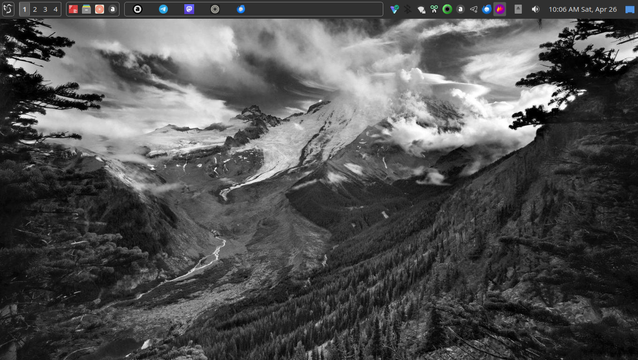Activate the gray gear disc taskbar window
The width and height of the screenshot is (638, 360).
[x=215, y=9]
